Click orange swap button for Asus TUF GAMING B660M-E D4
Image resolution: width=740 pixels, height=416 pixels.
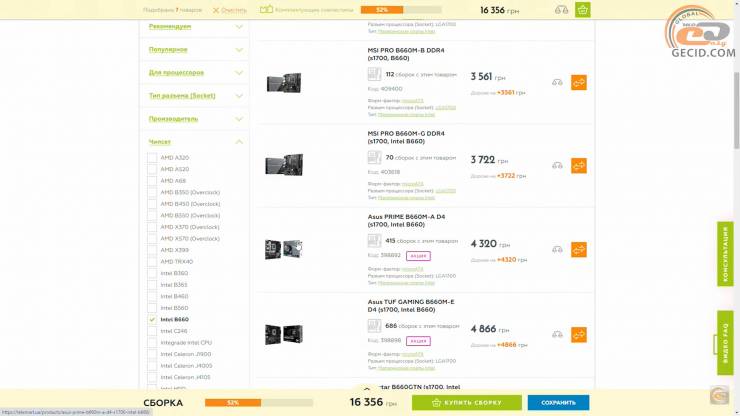point(579,335)
